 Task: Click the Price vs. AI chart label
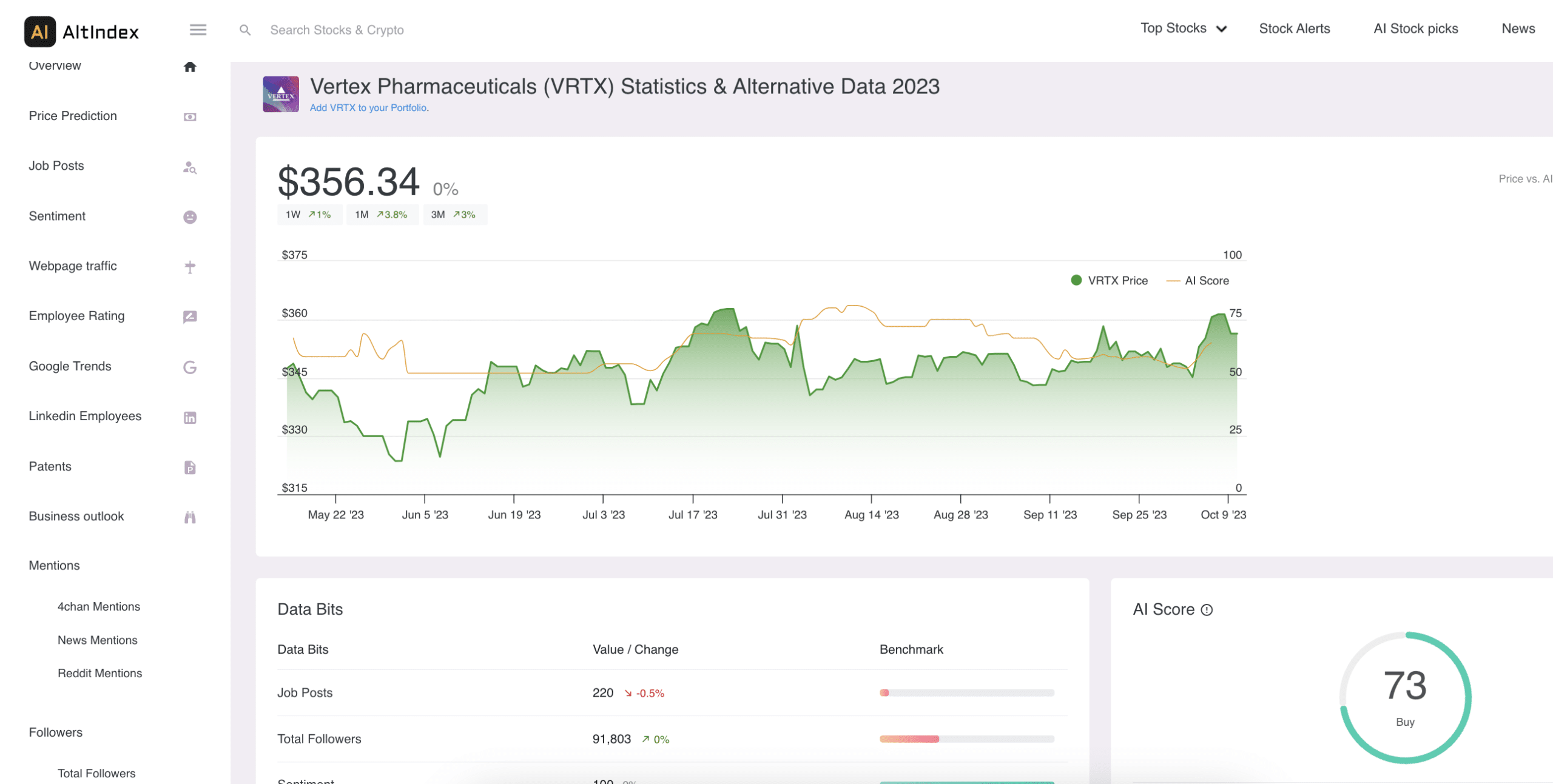pyautogui.click(x=1525, y=179)
